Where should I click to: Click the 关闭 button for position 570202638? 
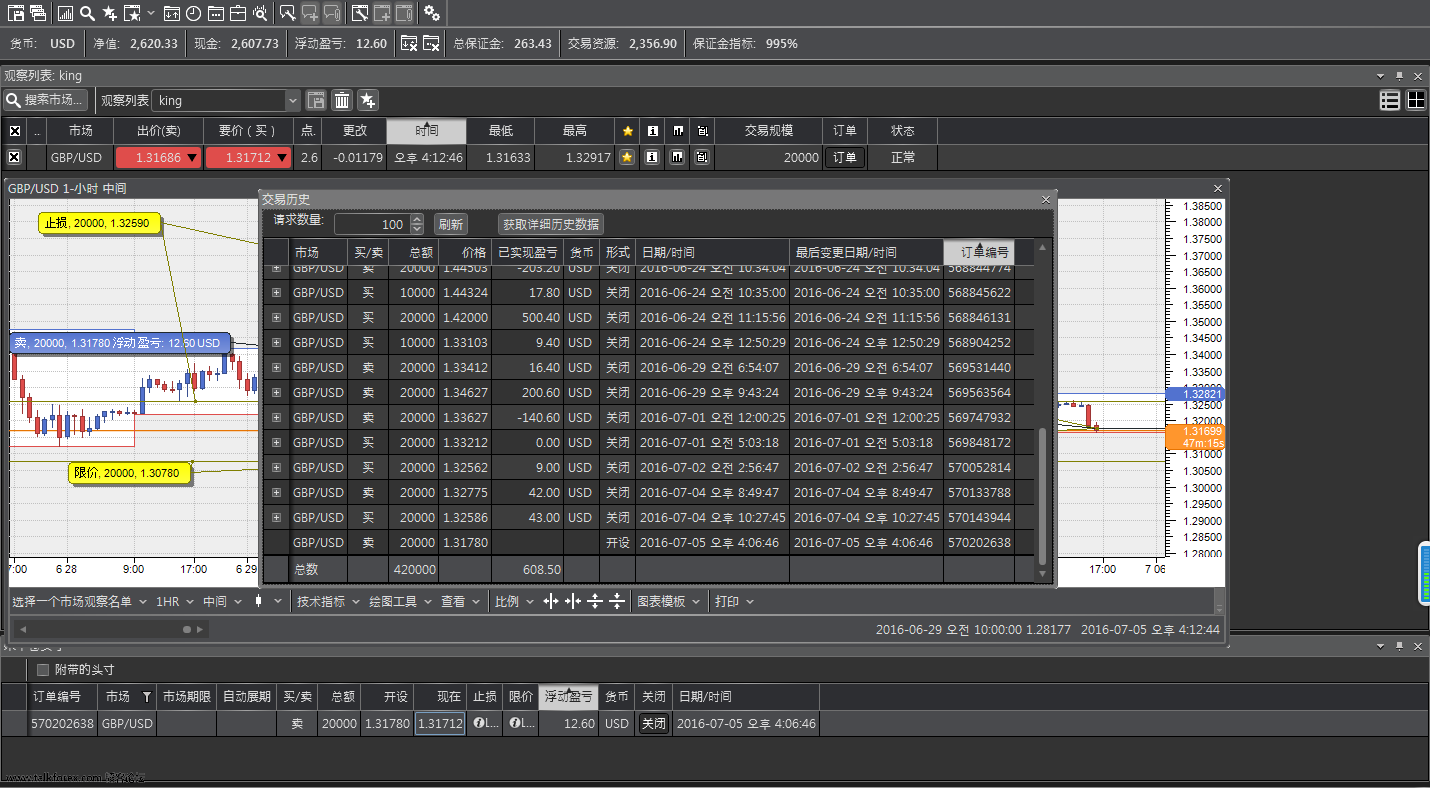coord(653,723)
